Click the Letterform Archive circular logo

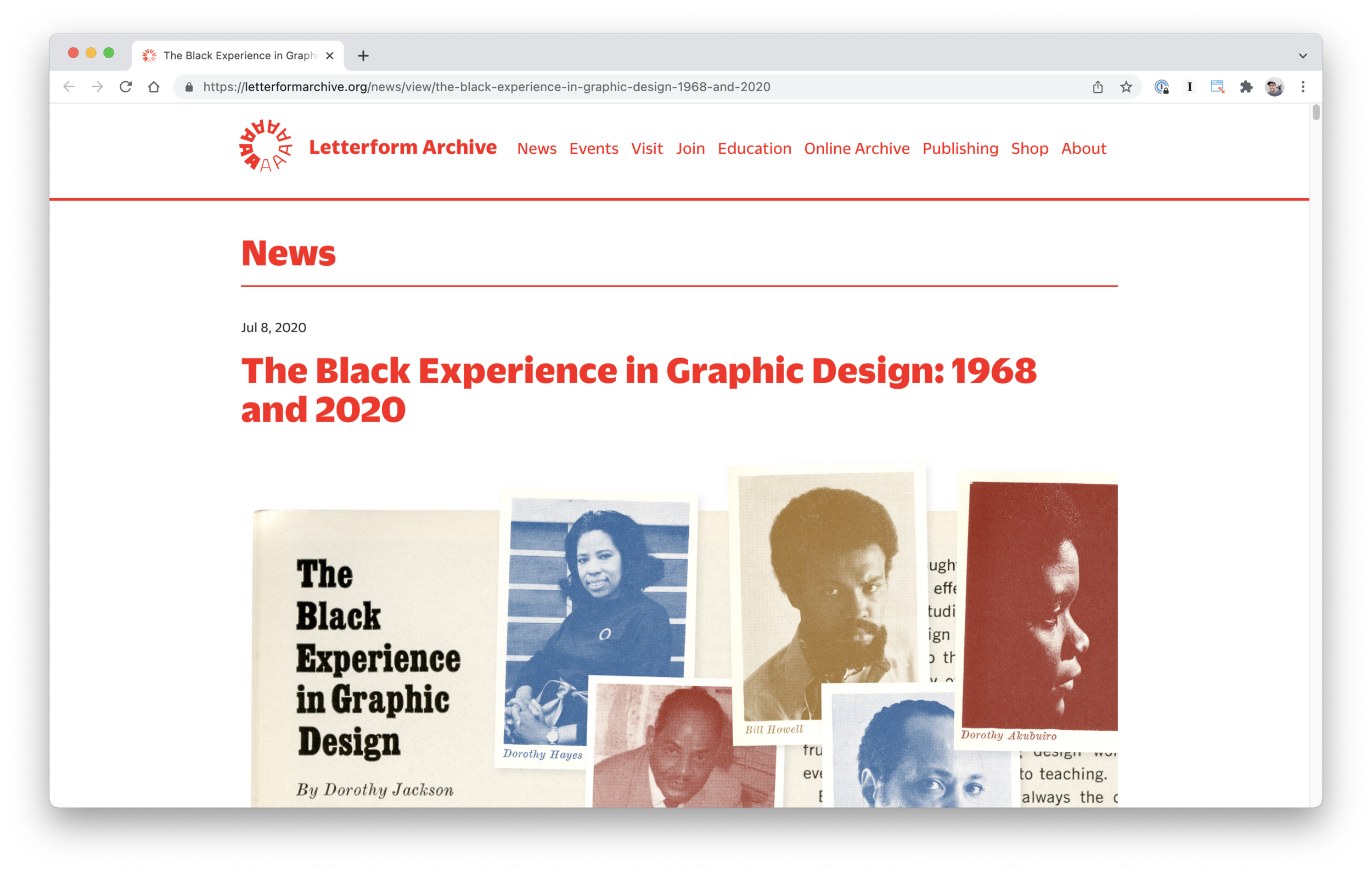coord(266,146)
